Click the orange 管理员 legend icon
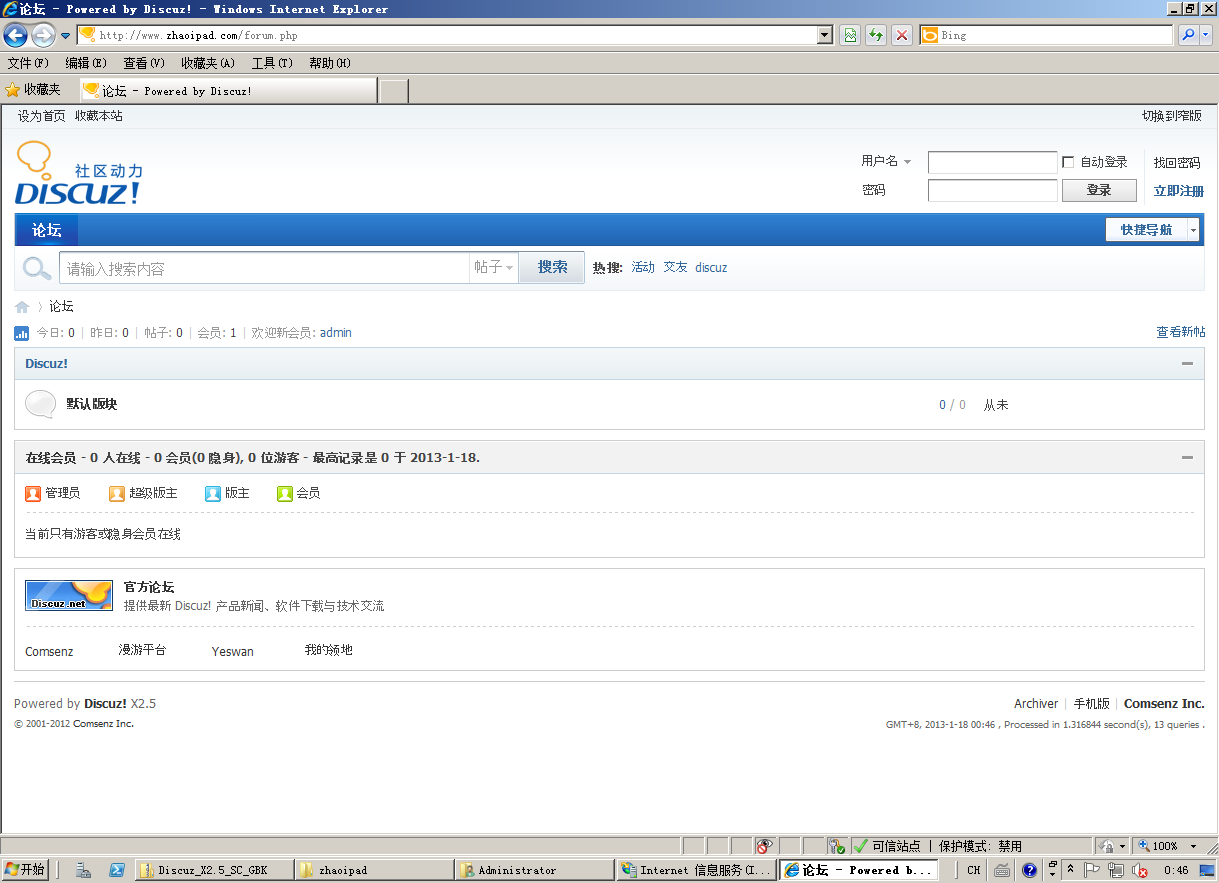 33,493
